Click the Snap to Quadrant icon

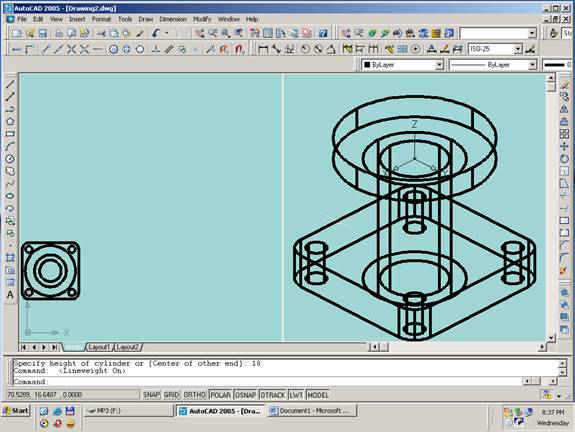127,49
